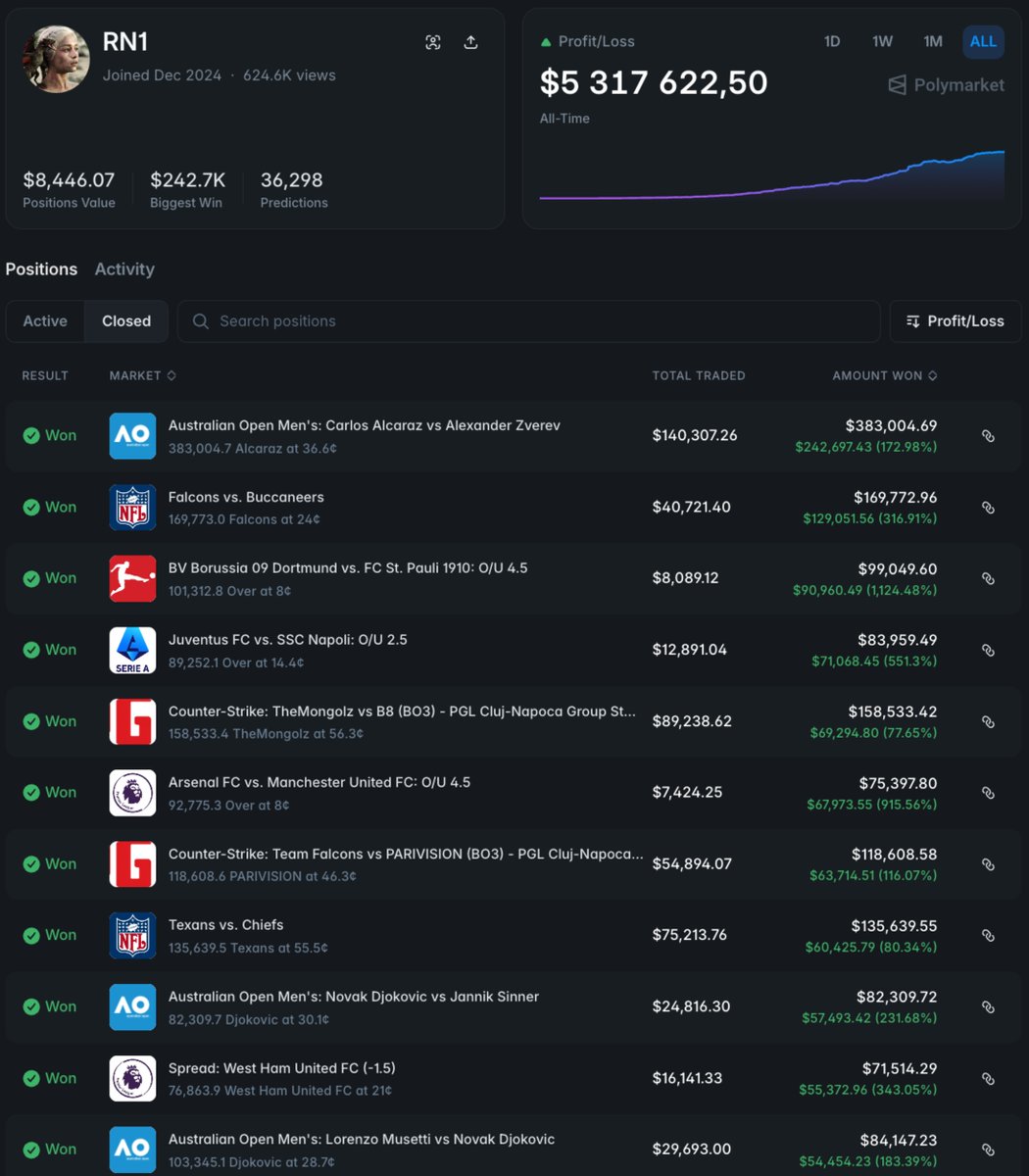
Task: Open the Profit/Loss sort dropdown
Action: pyautogui.click(x=955, y=321)
